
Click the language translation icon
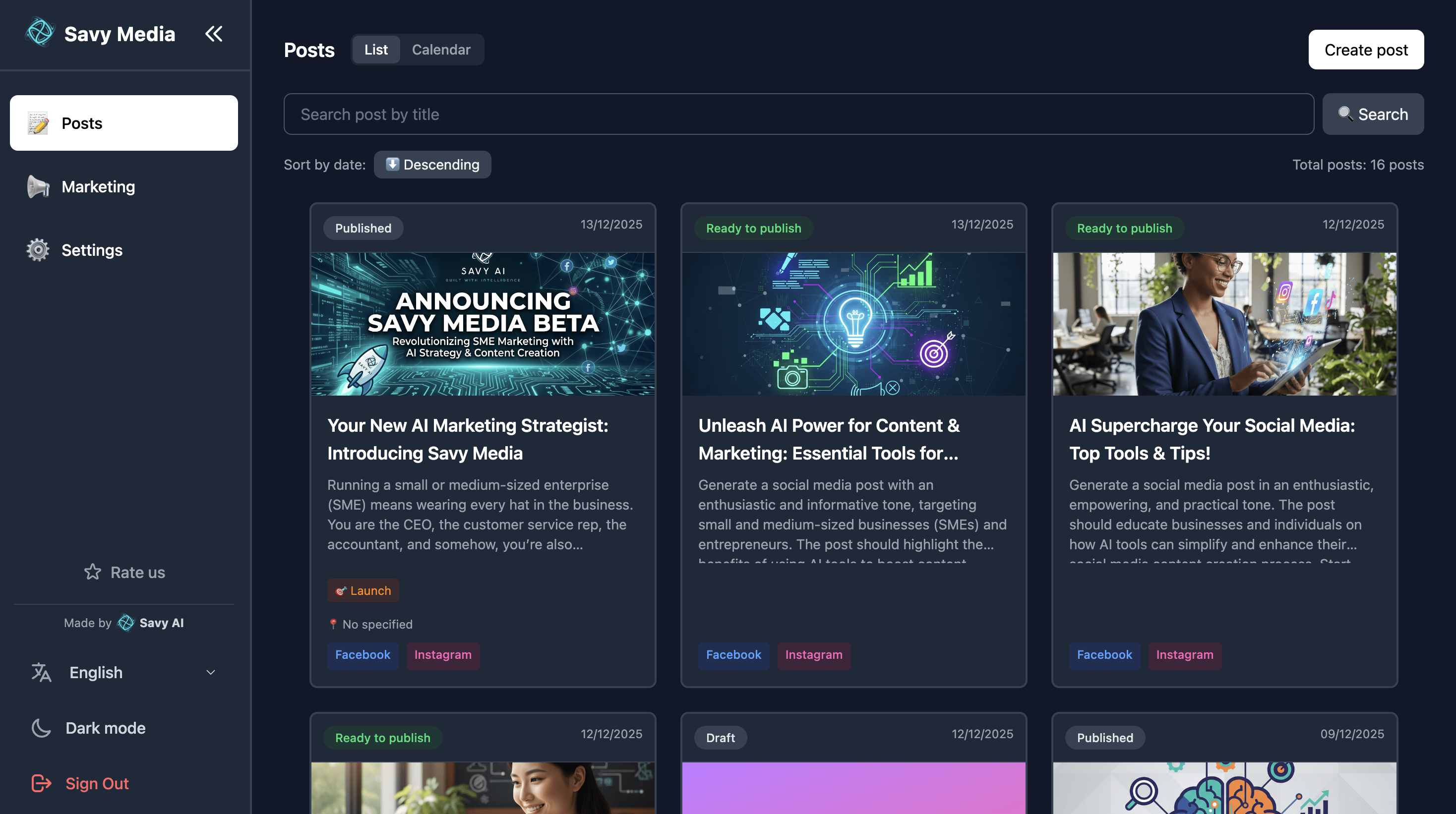point(41,672)
